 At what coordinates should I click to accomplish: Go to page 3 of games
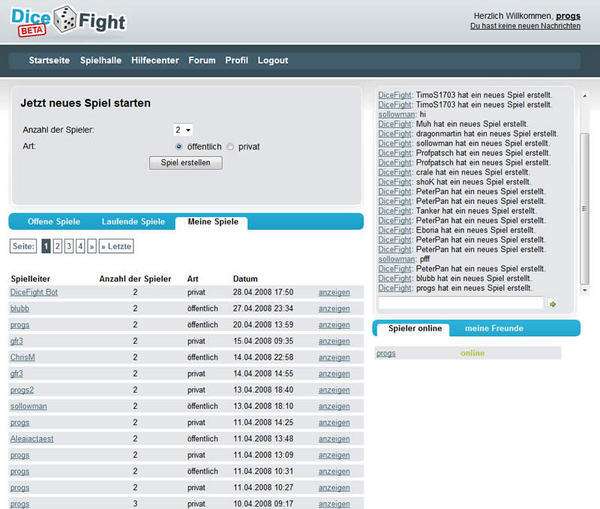69,246
